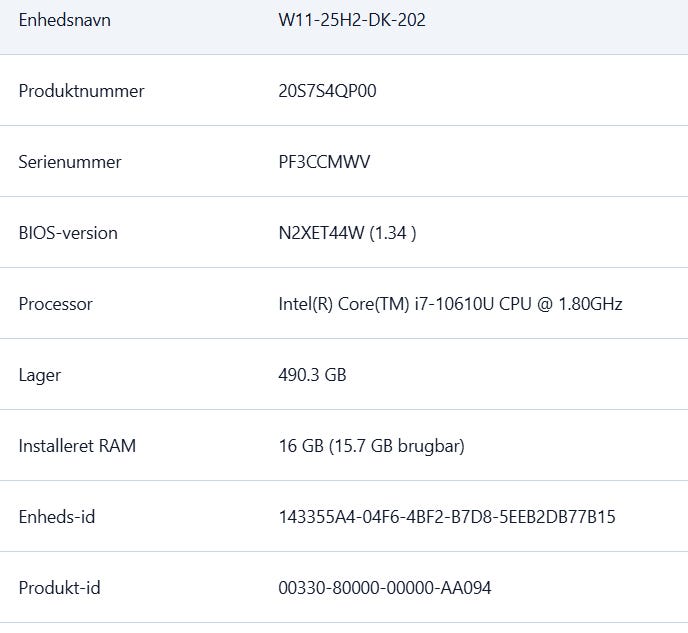Image resolution: width=688 pixels, height=633 pixels.
Task: Select the Serienummer label
Action: pos(70,162)
